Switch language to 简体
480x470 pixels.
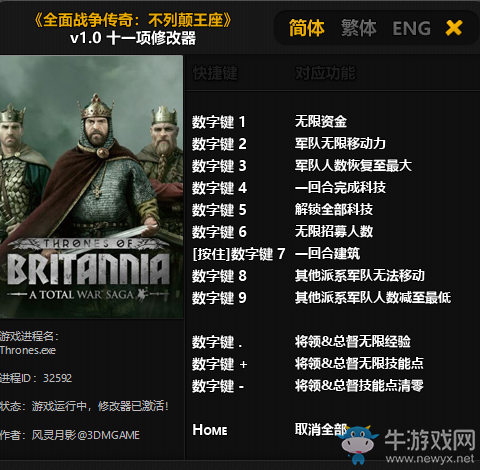(x=306, y=28)
